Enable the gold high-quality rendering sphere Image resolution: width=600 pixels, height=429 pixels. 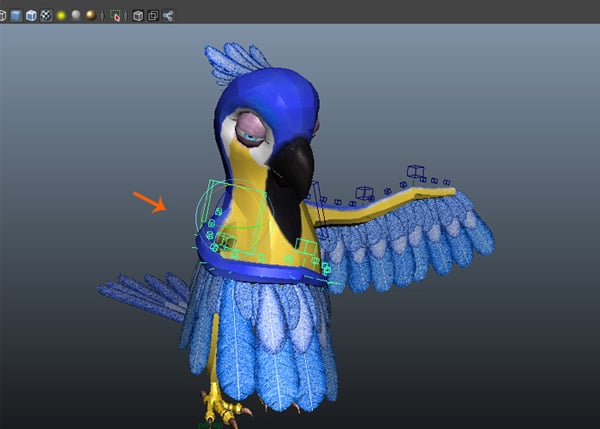tap(91, 15)
